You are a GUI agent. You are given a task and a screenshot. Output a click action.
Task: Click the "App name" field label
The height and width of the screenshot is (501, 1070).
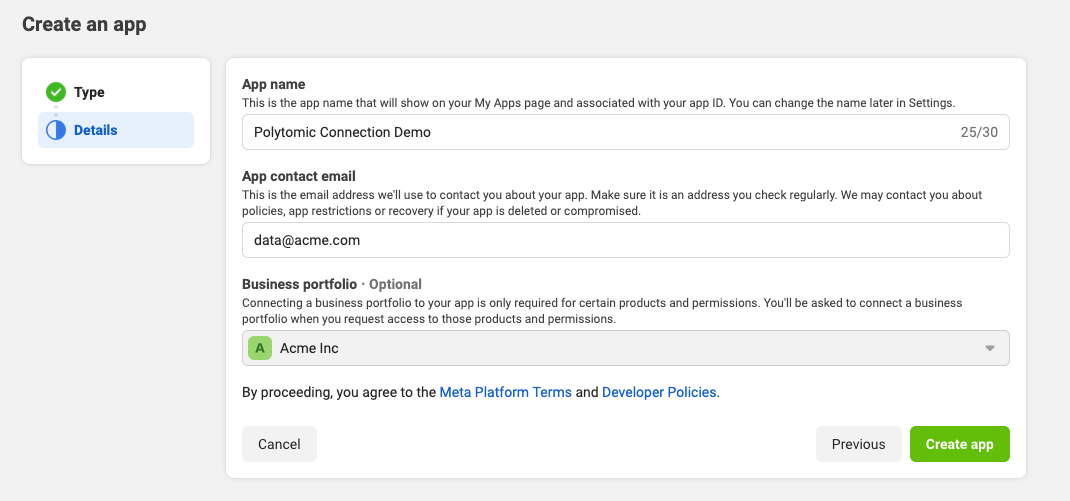tap(273, 84)
